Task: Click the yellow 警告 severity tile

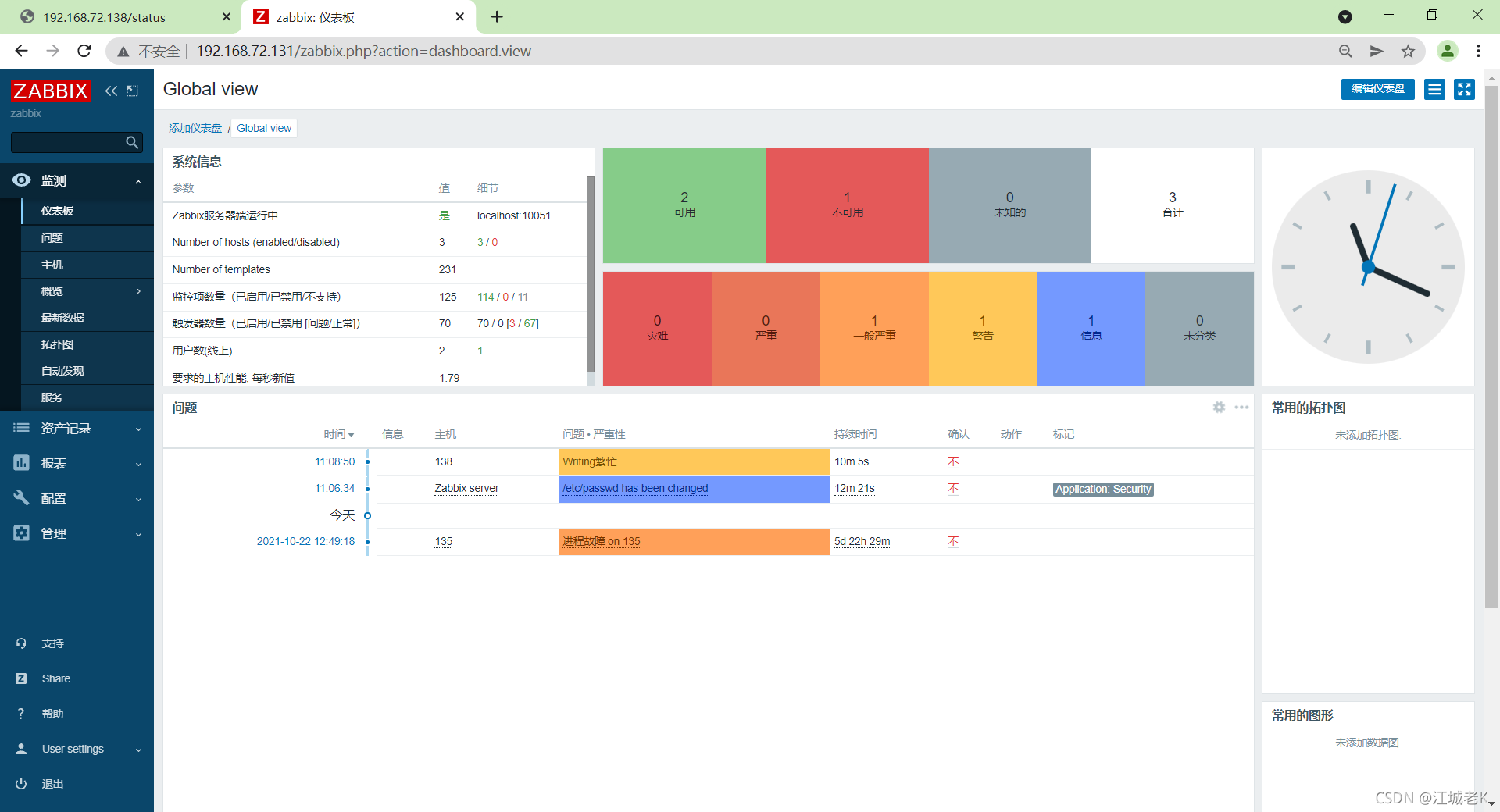Action: click(x=982, y=328)
